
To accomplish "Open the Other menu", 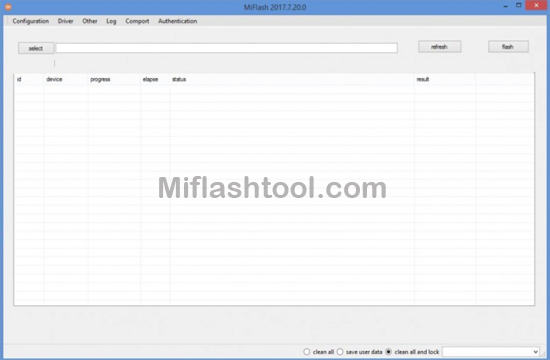I will [90, 21].
